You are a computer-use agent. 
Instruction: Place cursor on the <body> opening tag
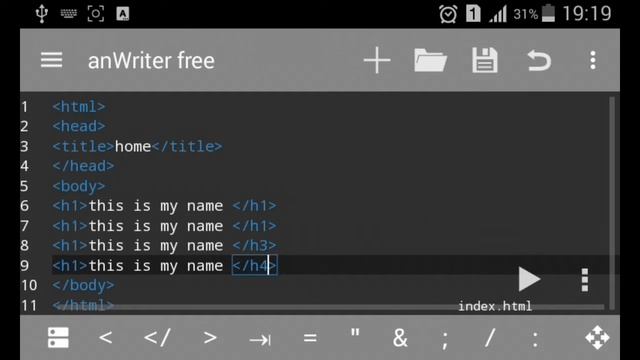point(78,187)
